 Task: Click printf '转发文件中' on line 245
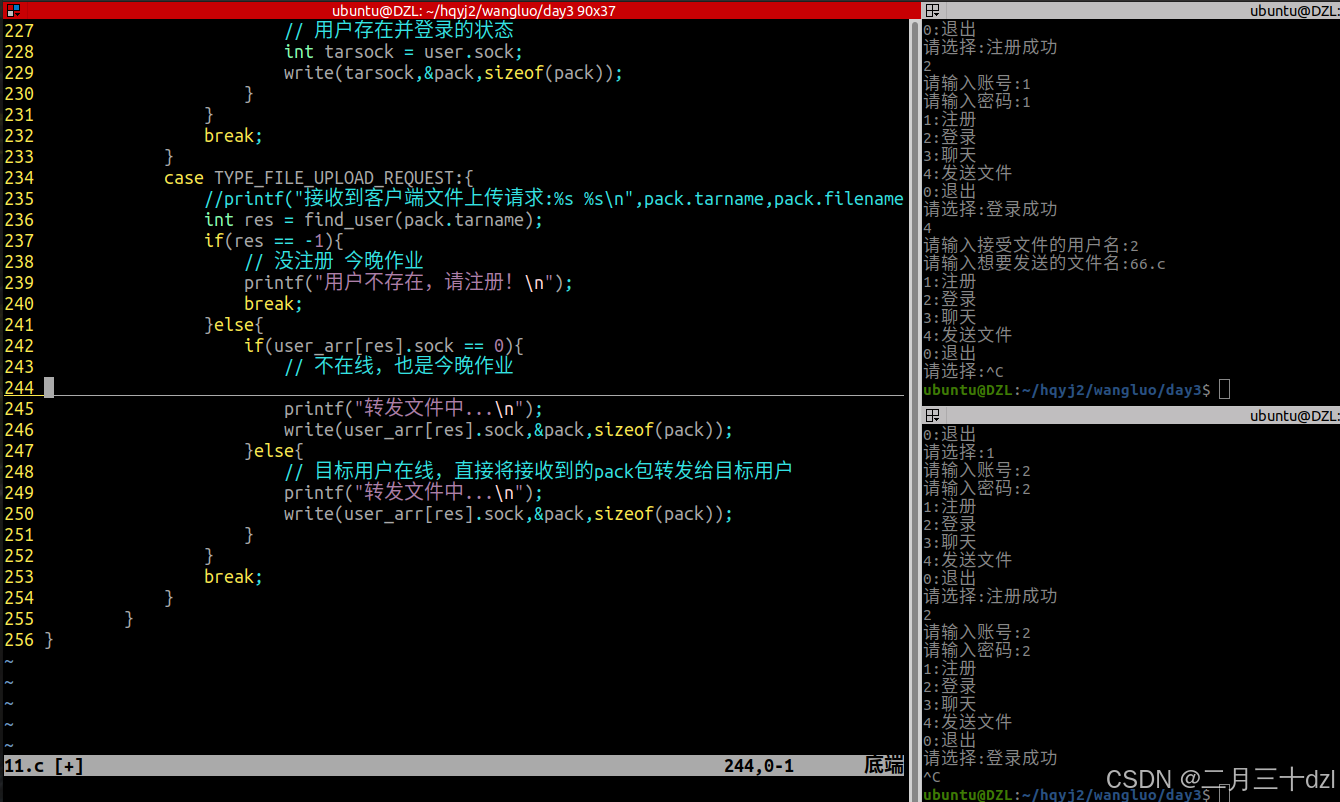pos(413,409)
